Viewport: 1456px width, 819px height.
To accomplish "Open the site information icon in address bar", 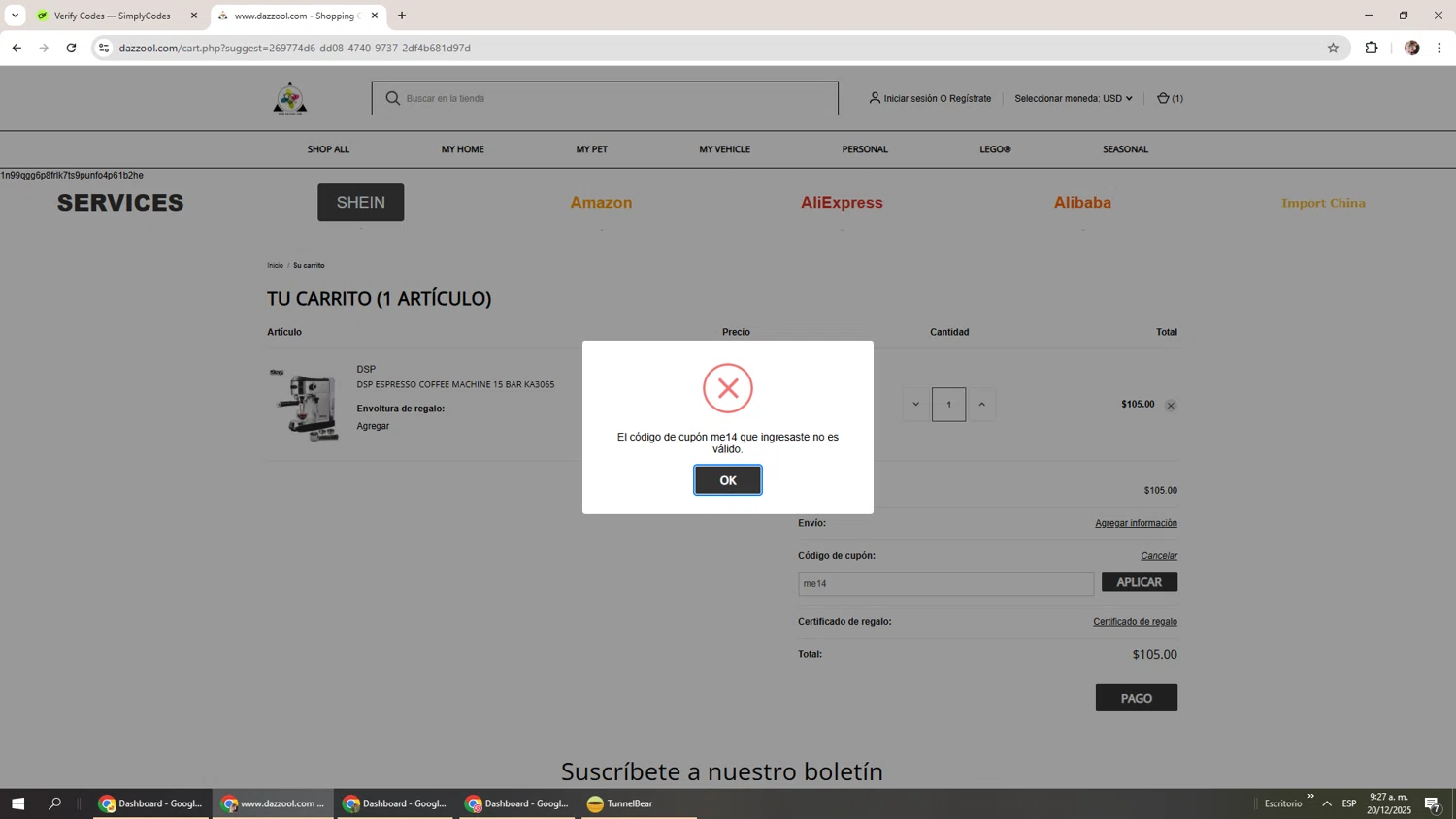I will pyautogui.click(x=104, y=48).
